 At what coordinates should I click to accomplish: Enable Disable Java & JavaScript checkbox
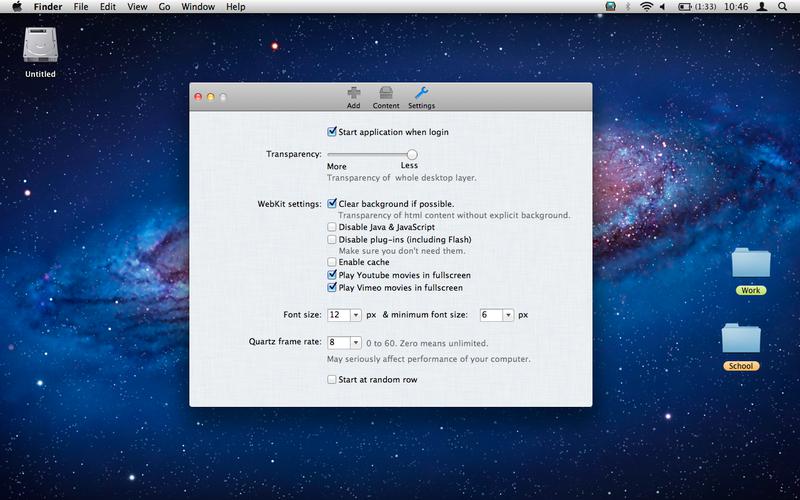click(332, 227)
